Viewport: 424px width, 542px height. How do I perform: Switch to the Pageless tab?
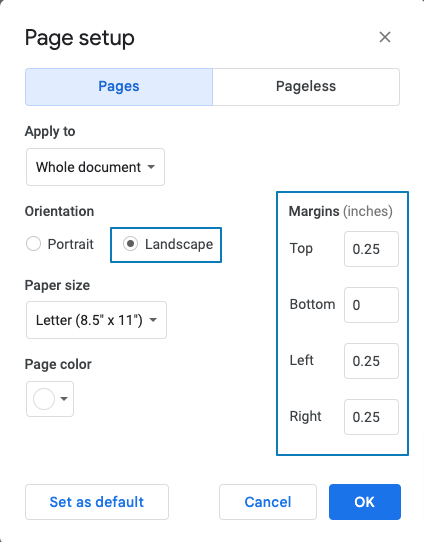pyautogui.click(x=306, y=87)
